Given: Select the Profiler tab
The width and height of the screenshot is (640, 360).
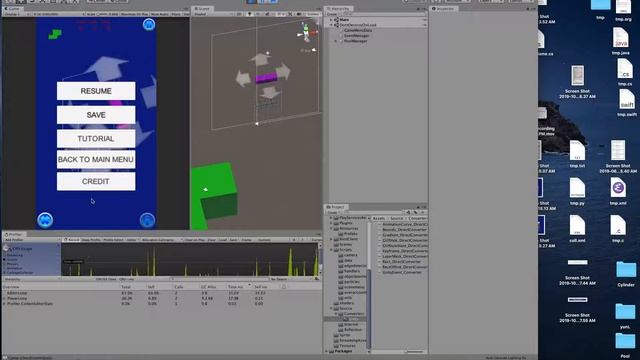Looking at the screenshot, I should click(x=14, y=234).
